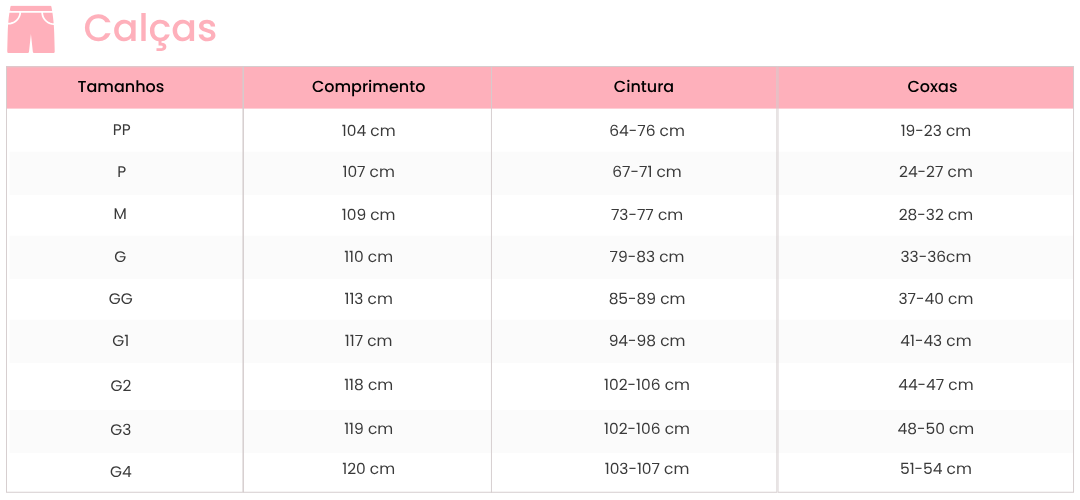Click the Calças title text
The height and width of the screenshot is (500, 1080).
point(150,28)
